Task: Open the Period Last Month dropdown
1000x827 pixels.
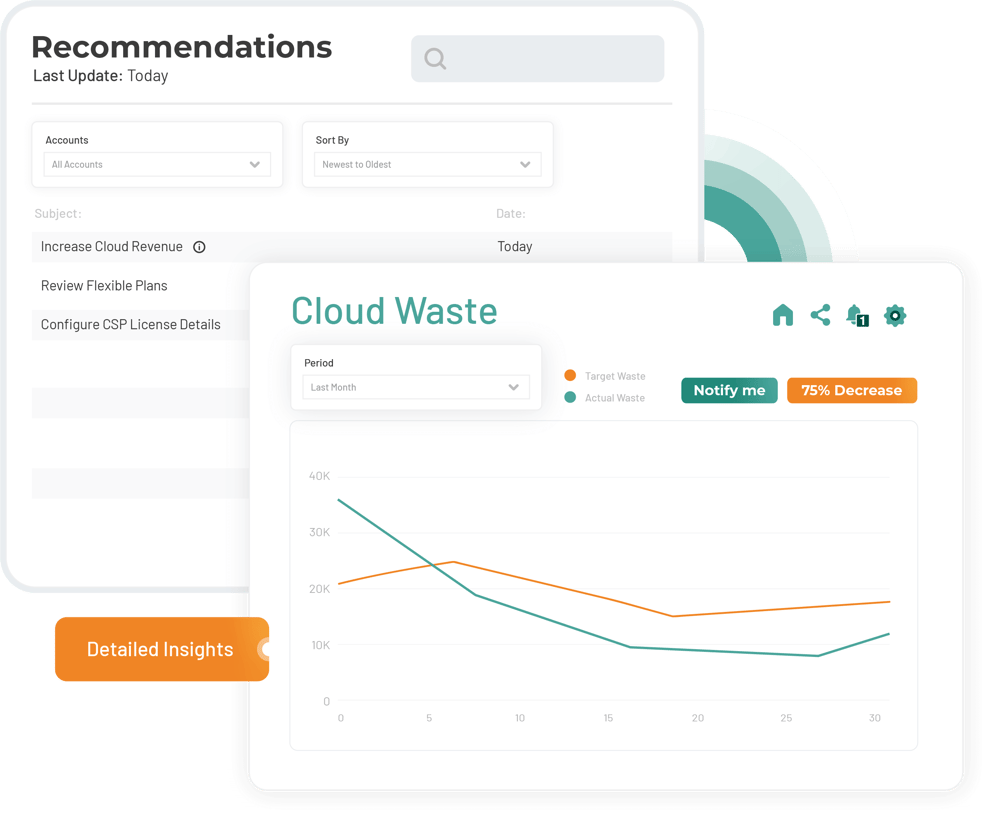Action: (415, 387)
